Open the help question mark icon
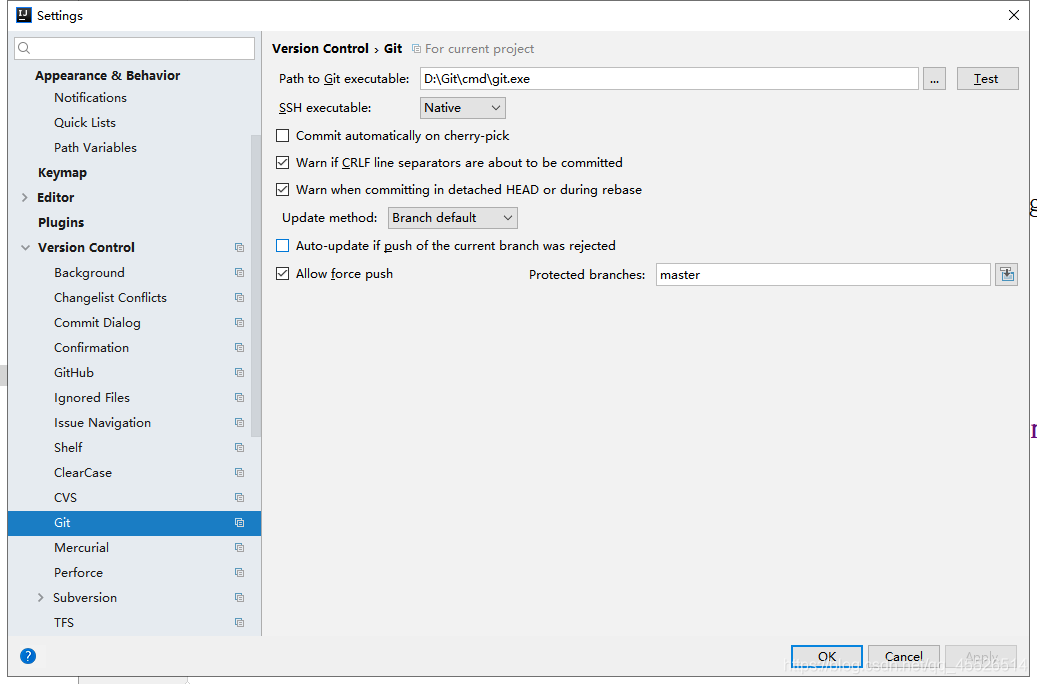The width and height of the screenshot is (1037, 684). 28,656
